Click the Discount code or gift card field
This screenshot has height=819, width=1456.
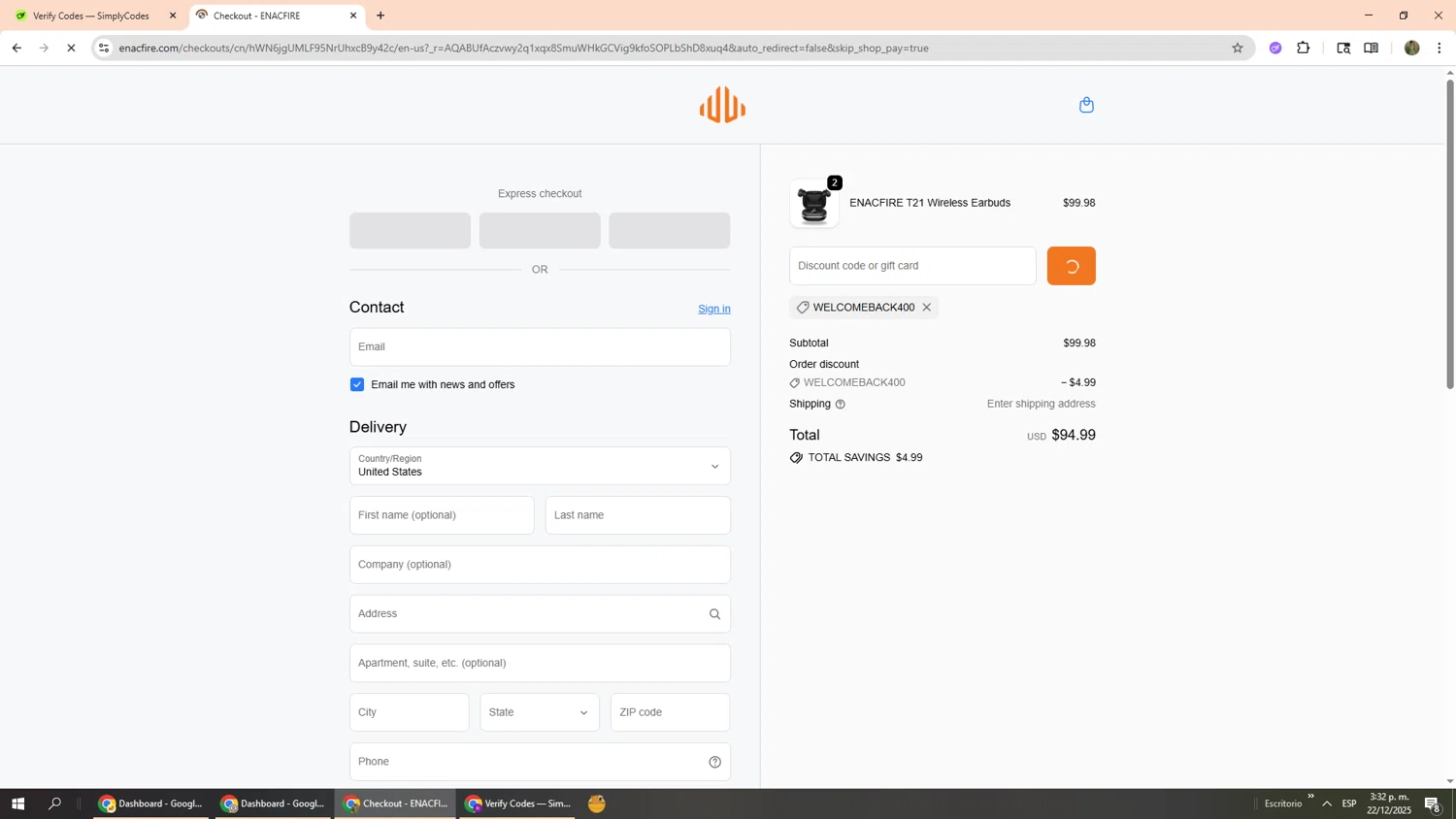912,266
